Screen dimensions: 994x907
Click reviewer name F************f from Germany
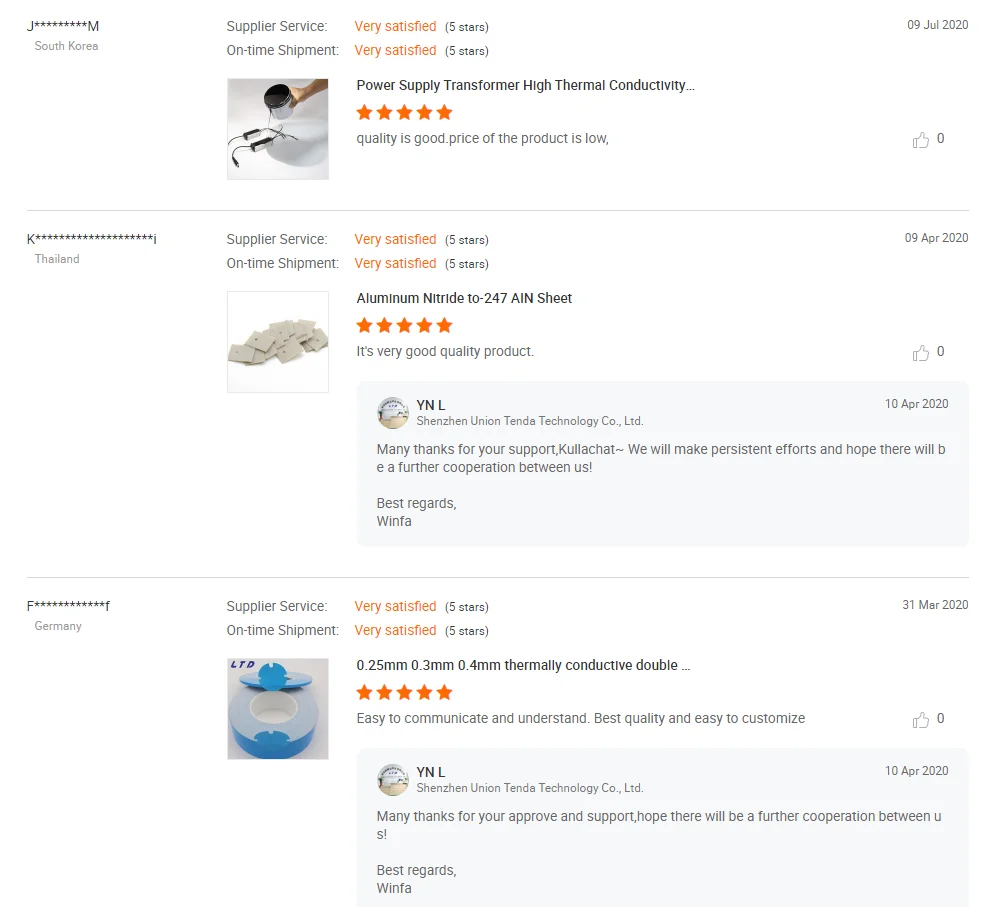click(x=68, y=606)
